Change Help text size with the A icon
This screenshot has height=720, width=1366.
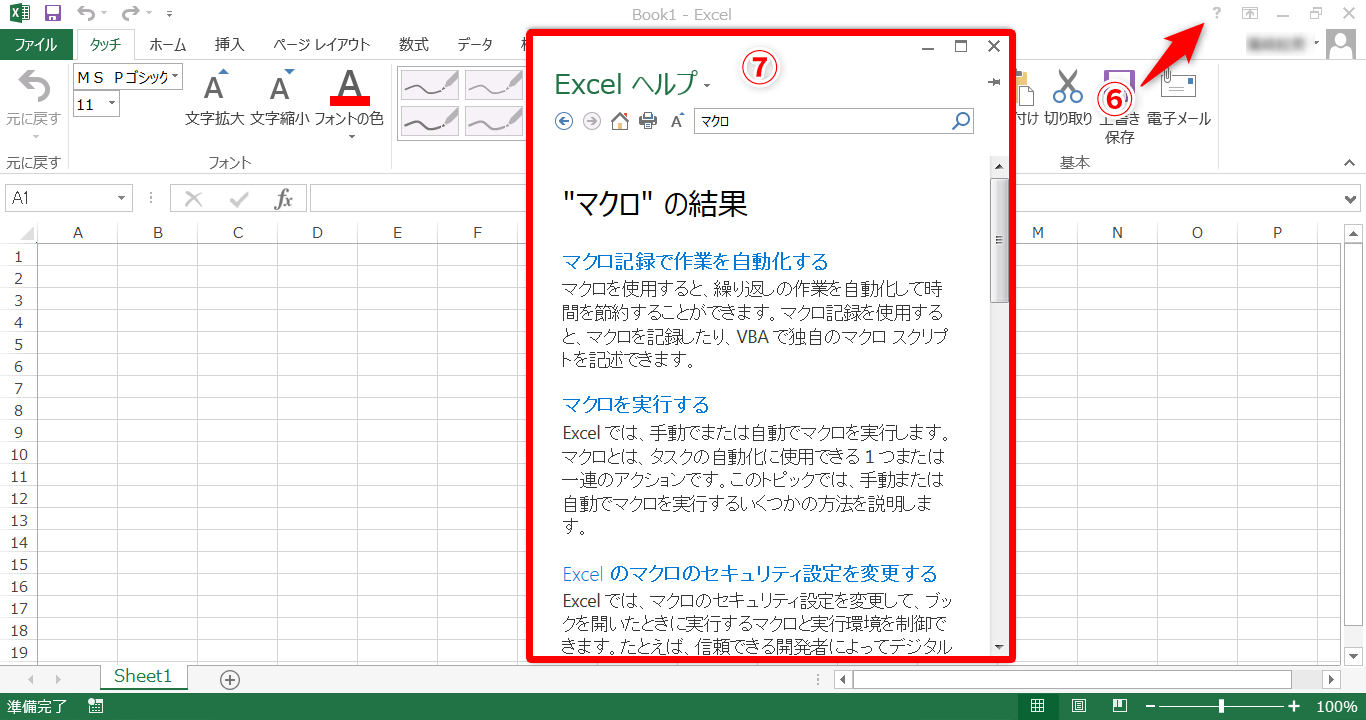677,121
